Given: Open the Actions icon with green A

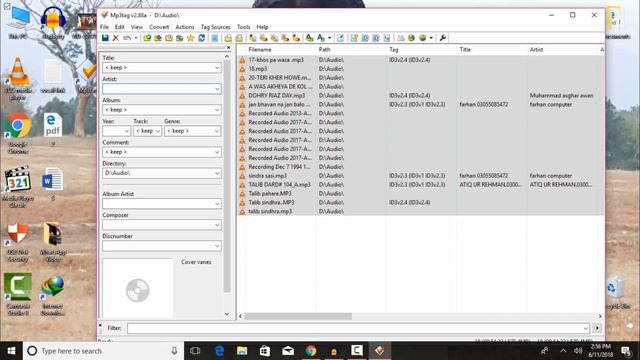Looking at the screenshot, I should click(x=309, y=38).
